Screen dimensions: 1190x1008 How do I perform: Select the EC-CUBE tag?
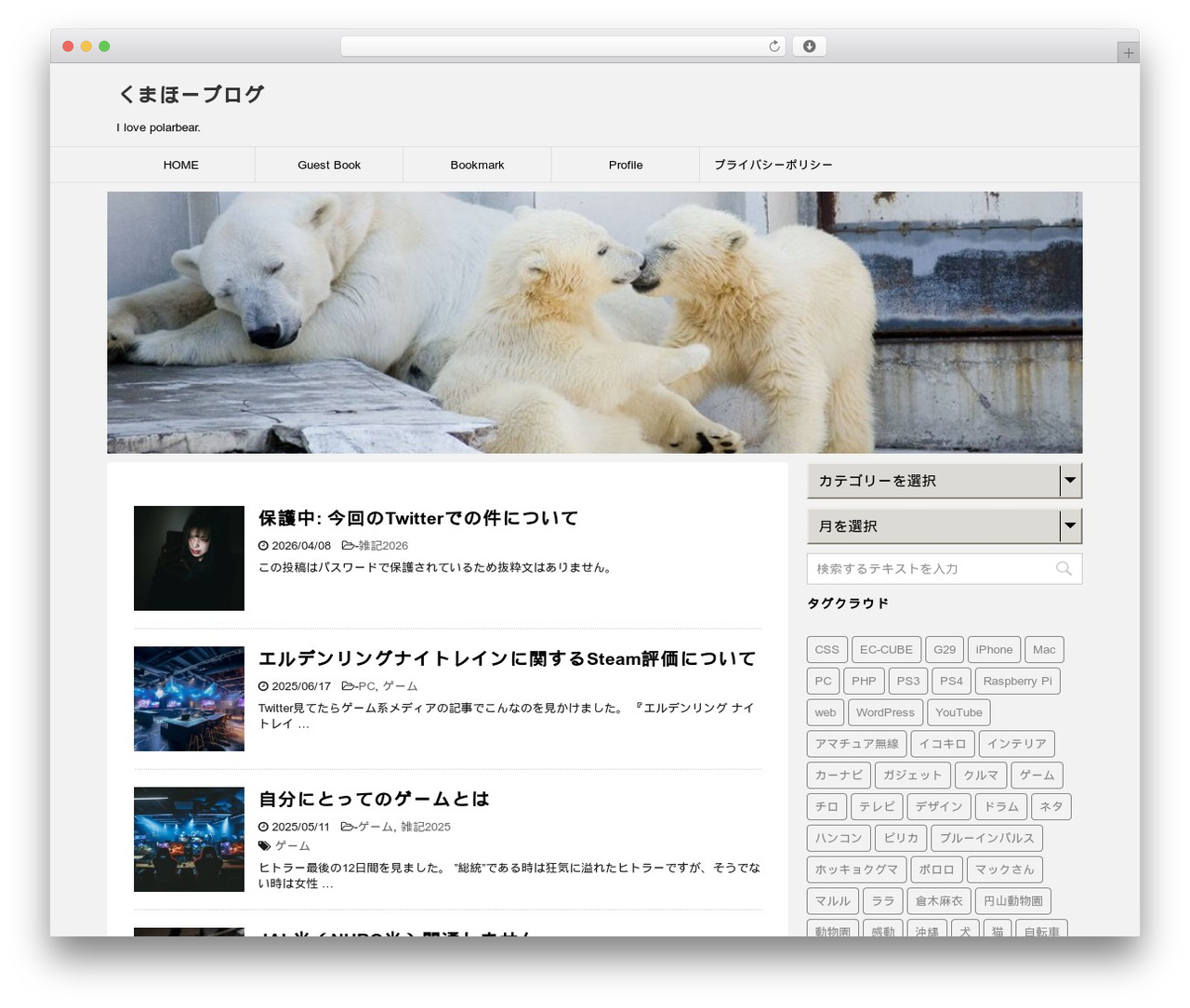pyautogui.click(x=886, y=650)
